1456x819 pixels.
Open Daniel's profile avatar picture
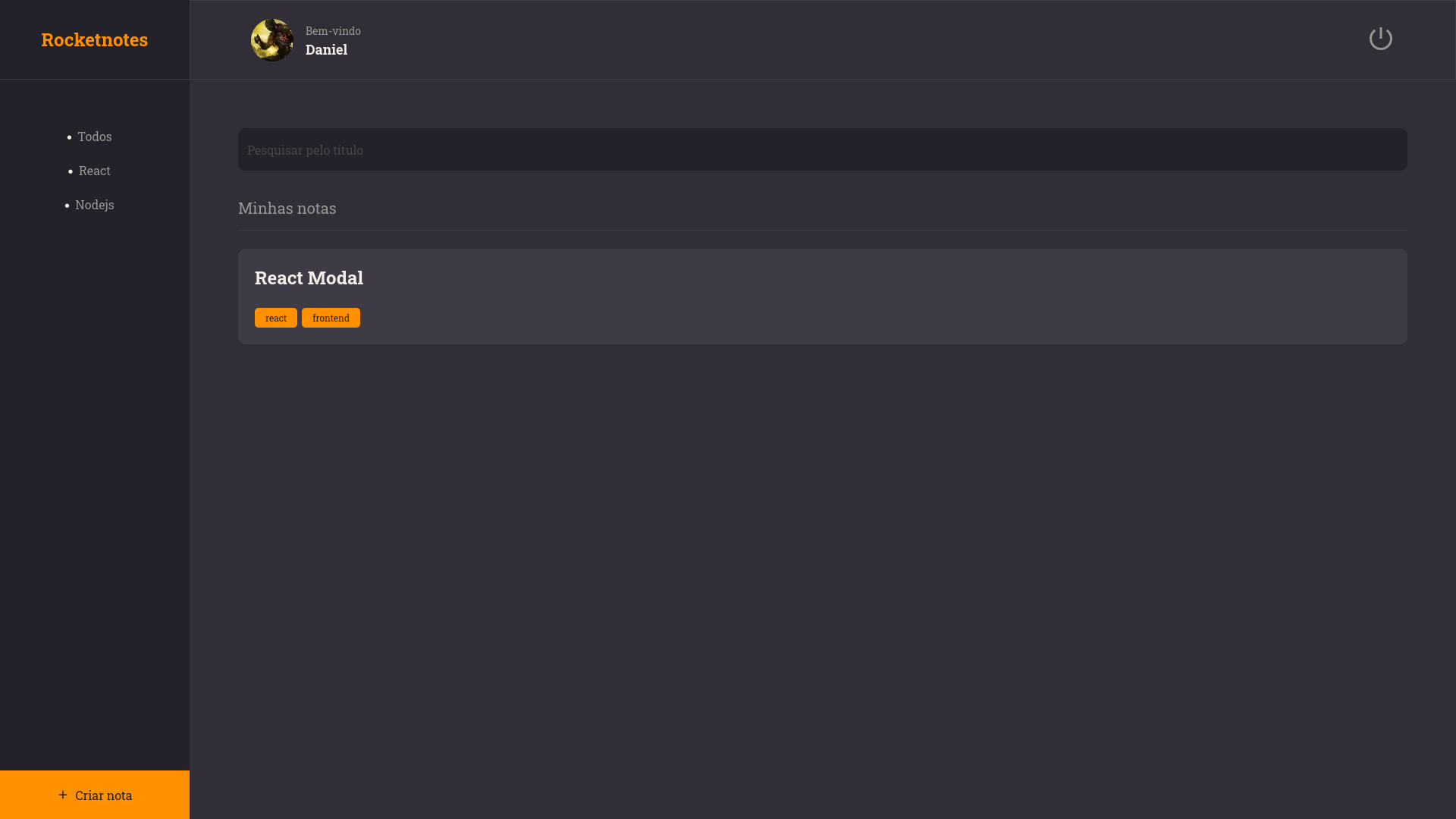(x=271, y=39)
